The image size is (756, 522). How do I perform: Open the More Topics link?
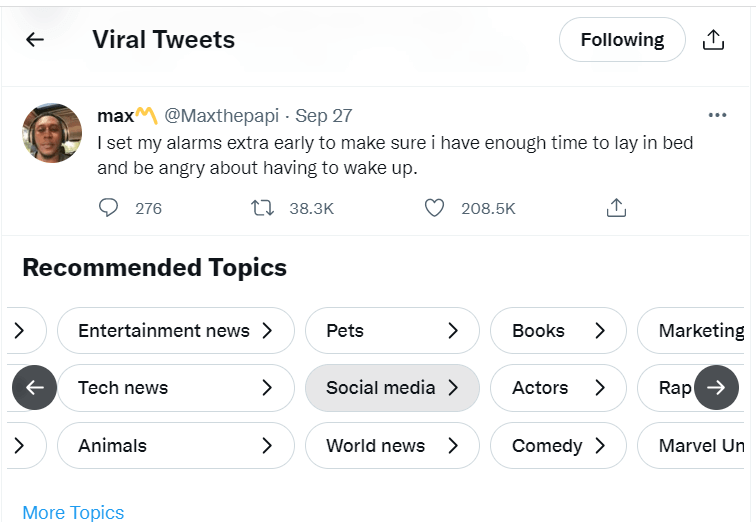(73, 512)
